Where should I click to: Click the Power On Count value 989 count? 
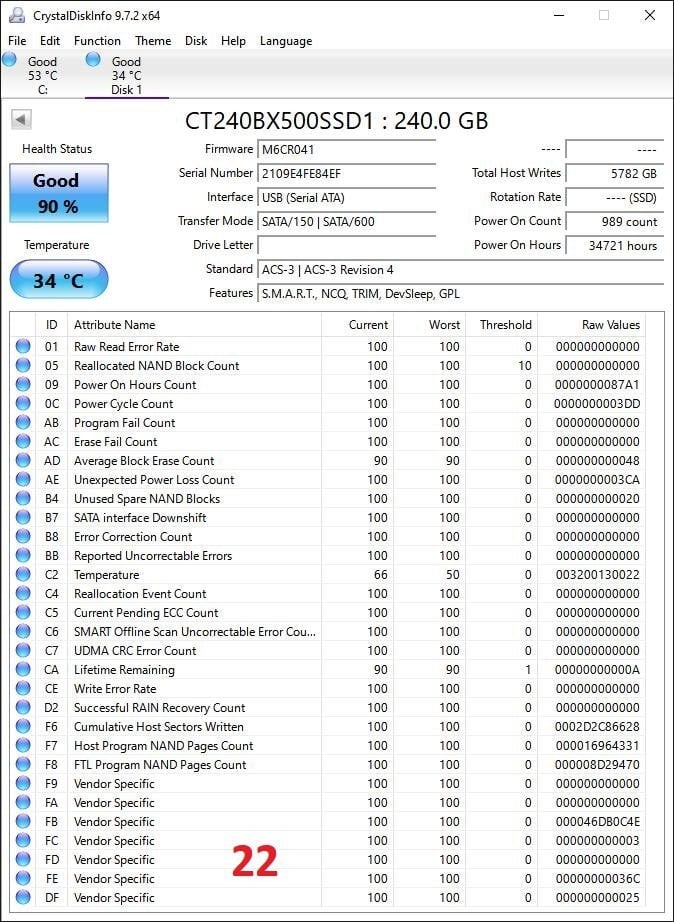(x=615, y=222)
